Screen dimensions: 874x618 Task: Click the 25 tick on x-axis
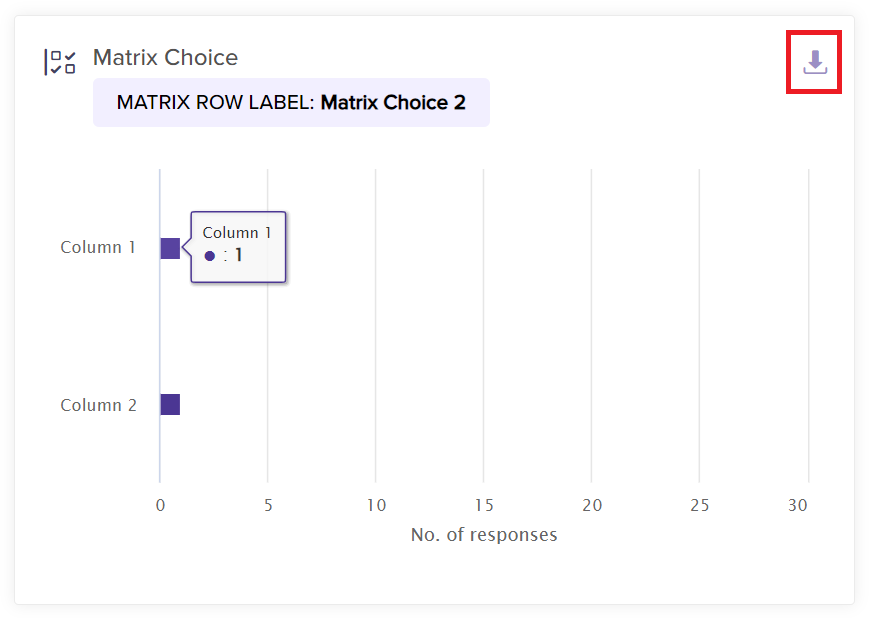click(x=700, y=505)
